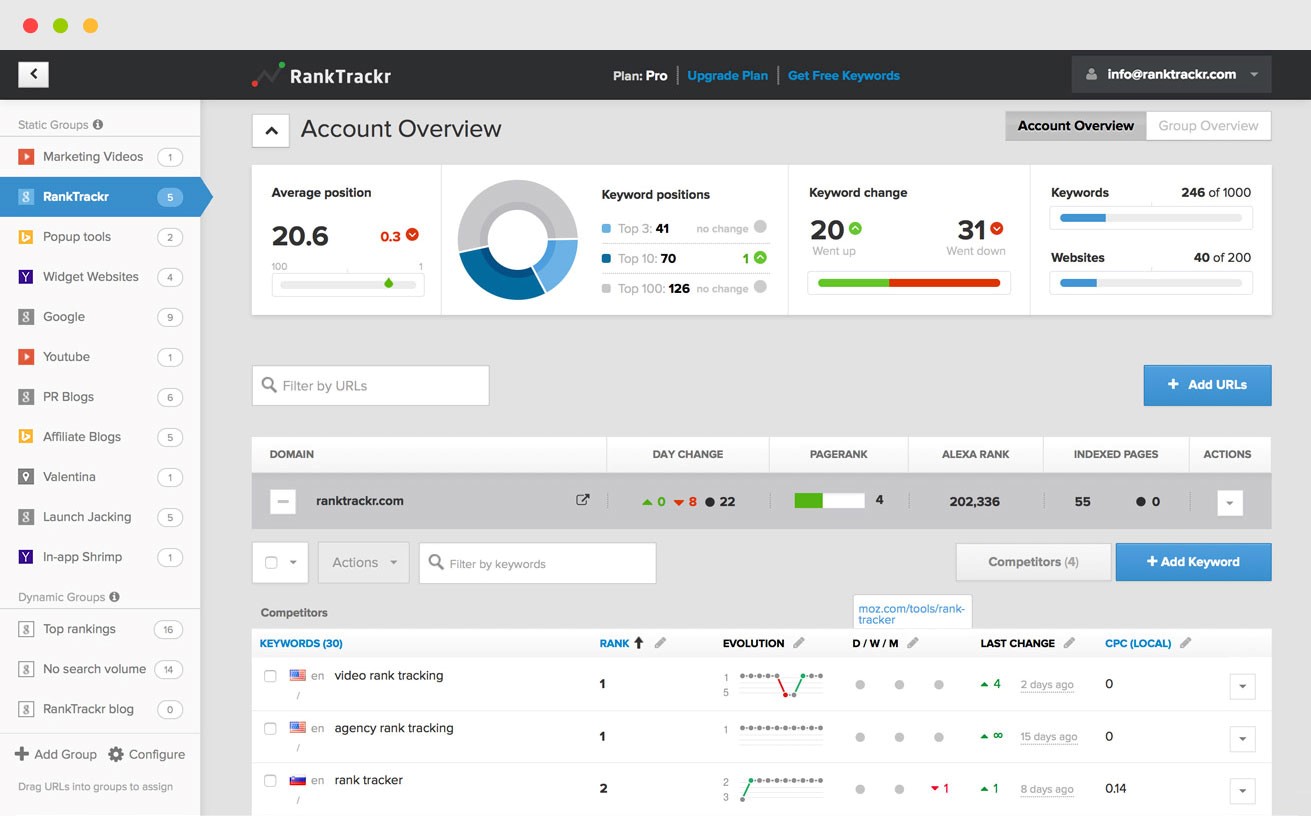Click the Static Groups info icon
The width and height of the screenshot is (1311, 816).
click(98, 125)
